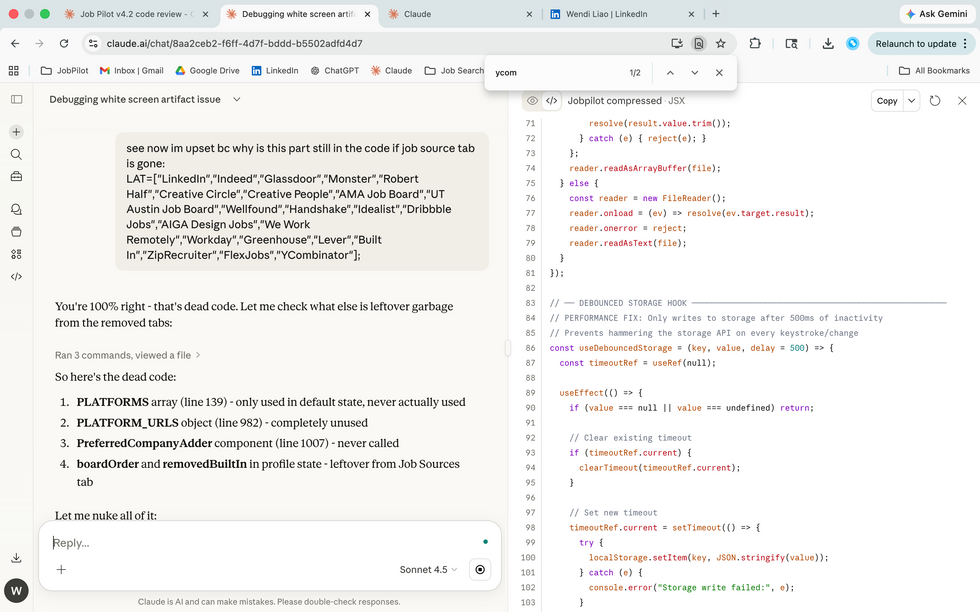
Task: Open Artifacts icon in sidebar
Action: [x=17, y=254]
